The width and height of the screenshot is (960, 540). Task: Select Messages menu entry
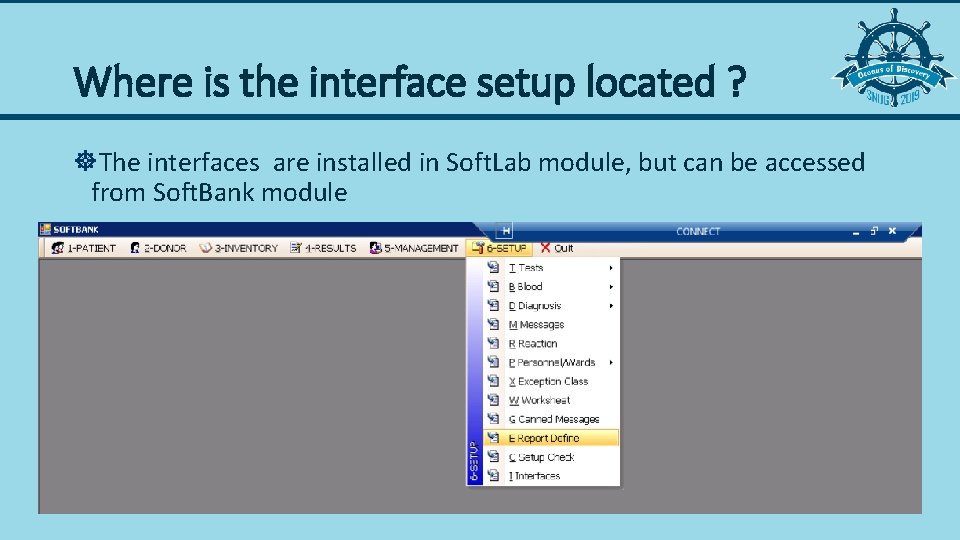(x=552, y=324)
